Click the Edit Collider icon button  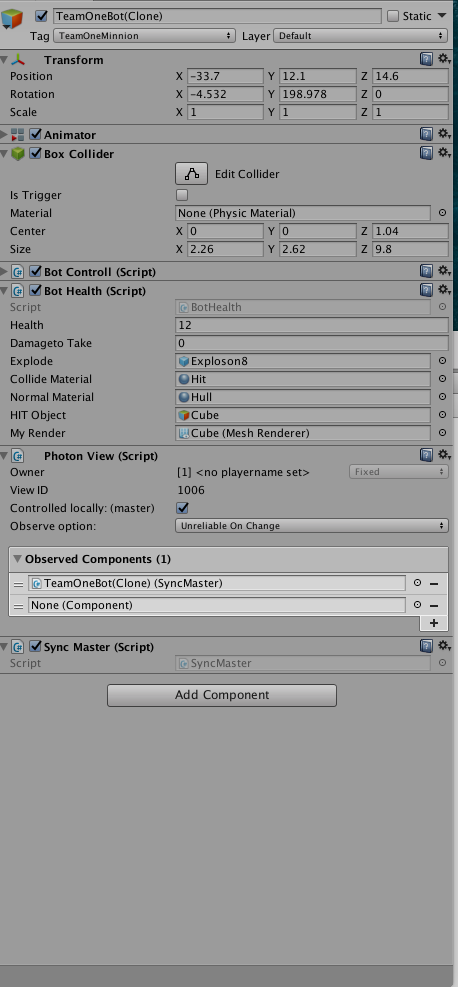pyautogui.click(x=191, y=174)
